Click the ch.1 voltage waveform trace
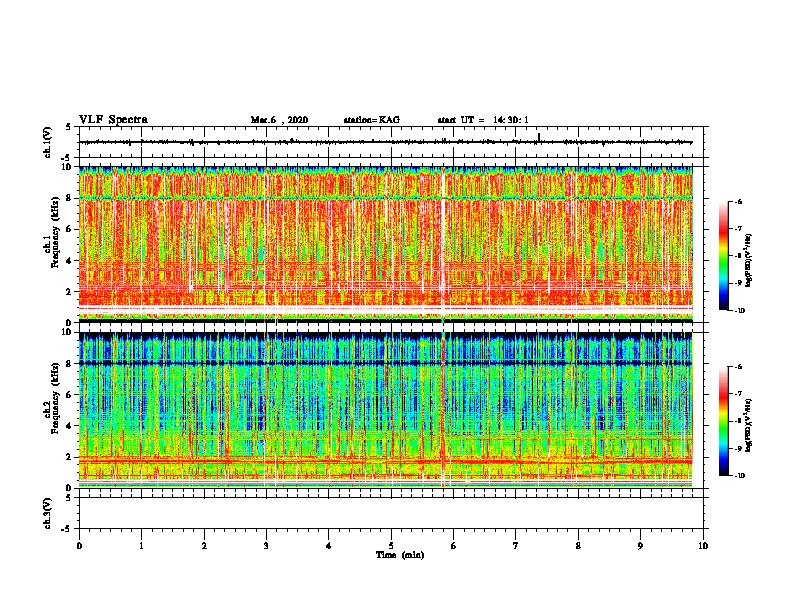The image size is (792, 612). point(386,142)
